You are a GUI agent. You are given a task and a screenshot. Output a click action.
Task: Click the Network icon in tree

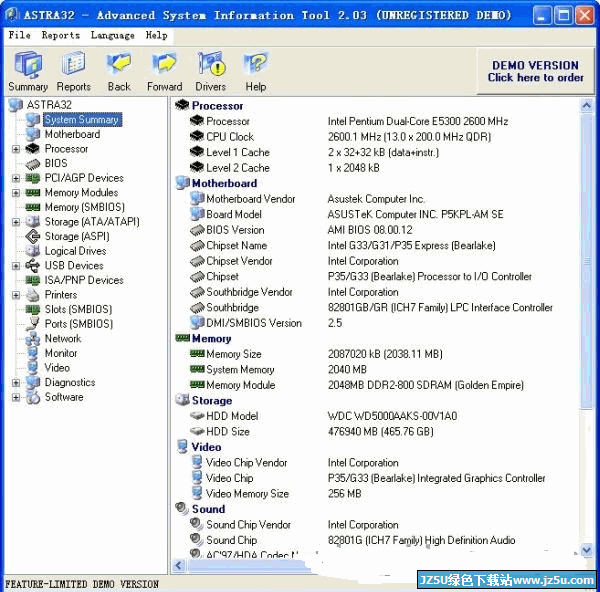coord(33,339)
